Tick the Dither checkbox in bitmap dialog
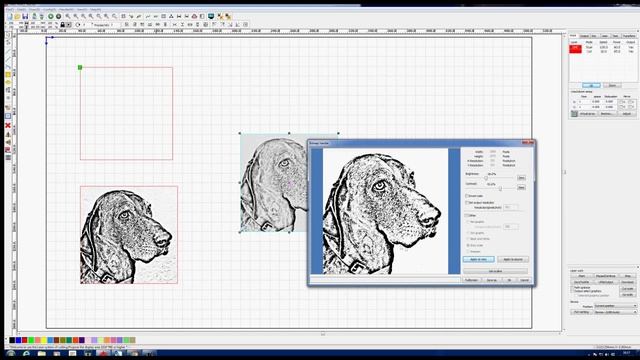 tap(467, 215)
